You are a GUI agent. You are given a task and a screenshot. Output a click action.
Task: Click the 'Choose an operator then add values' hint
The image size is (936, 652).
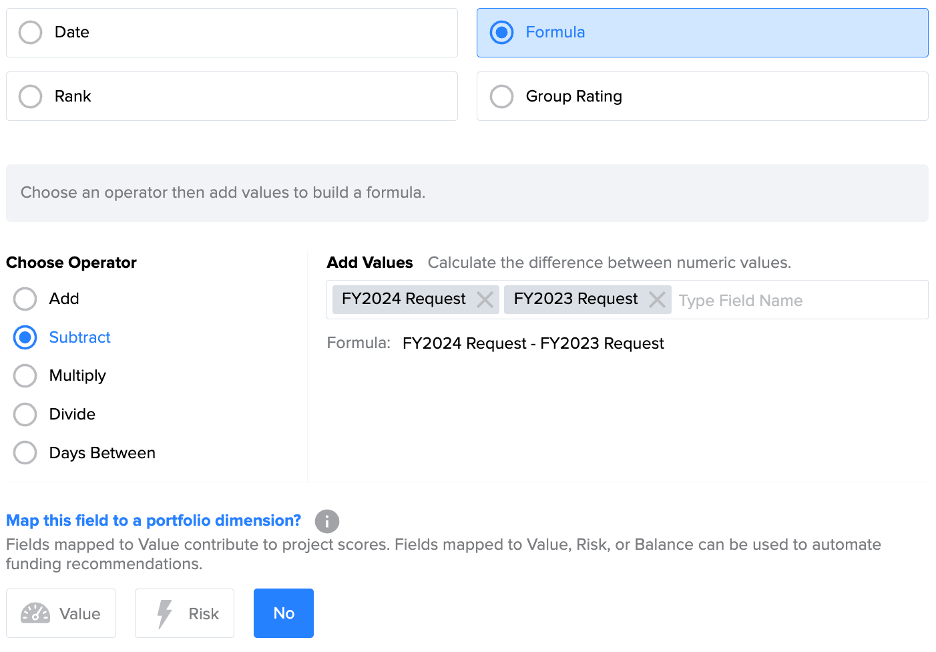[x=223, y=193]
